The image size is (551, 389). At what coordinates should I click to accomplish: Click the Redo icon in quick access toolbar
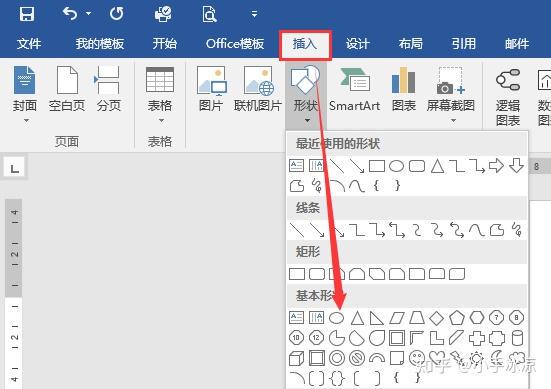click(x=116, y=14)
